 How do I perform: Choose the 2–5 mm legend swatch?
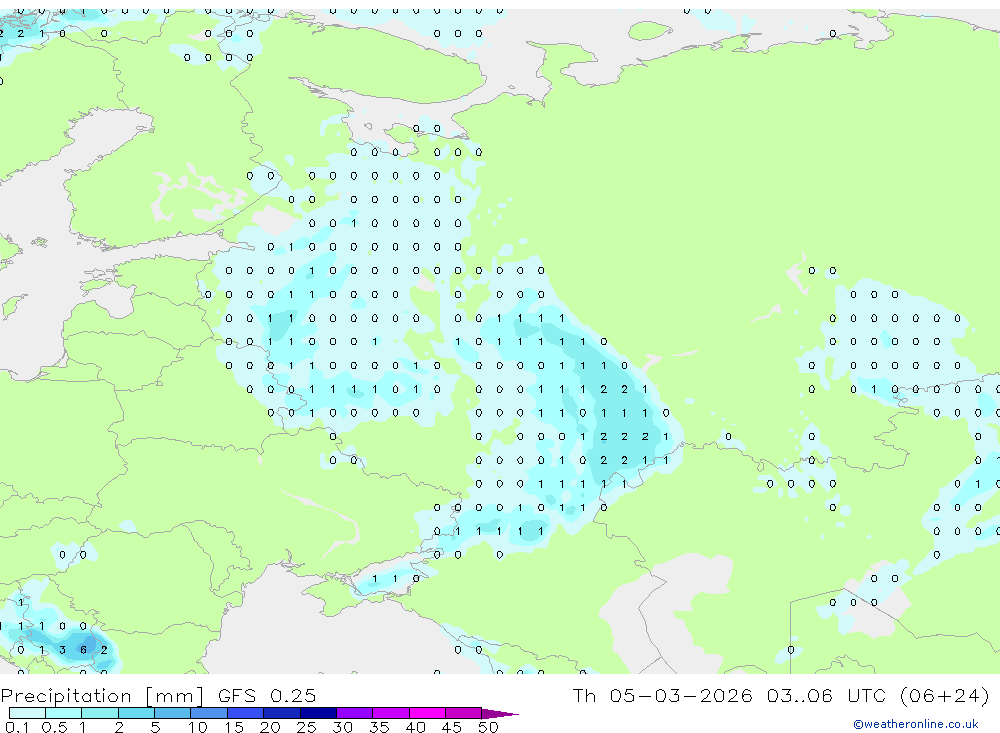pyautogui.click(x=136, y=713)
